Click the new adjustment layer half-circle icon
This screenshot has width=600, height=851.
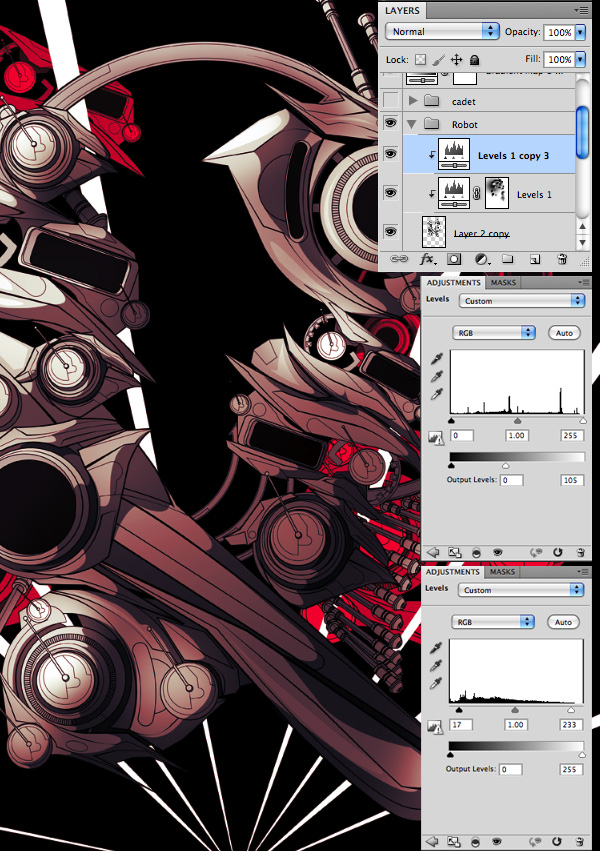[481, 259]
